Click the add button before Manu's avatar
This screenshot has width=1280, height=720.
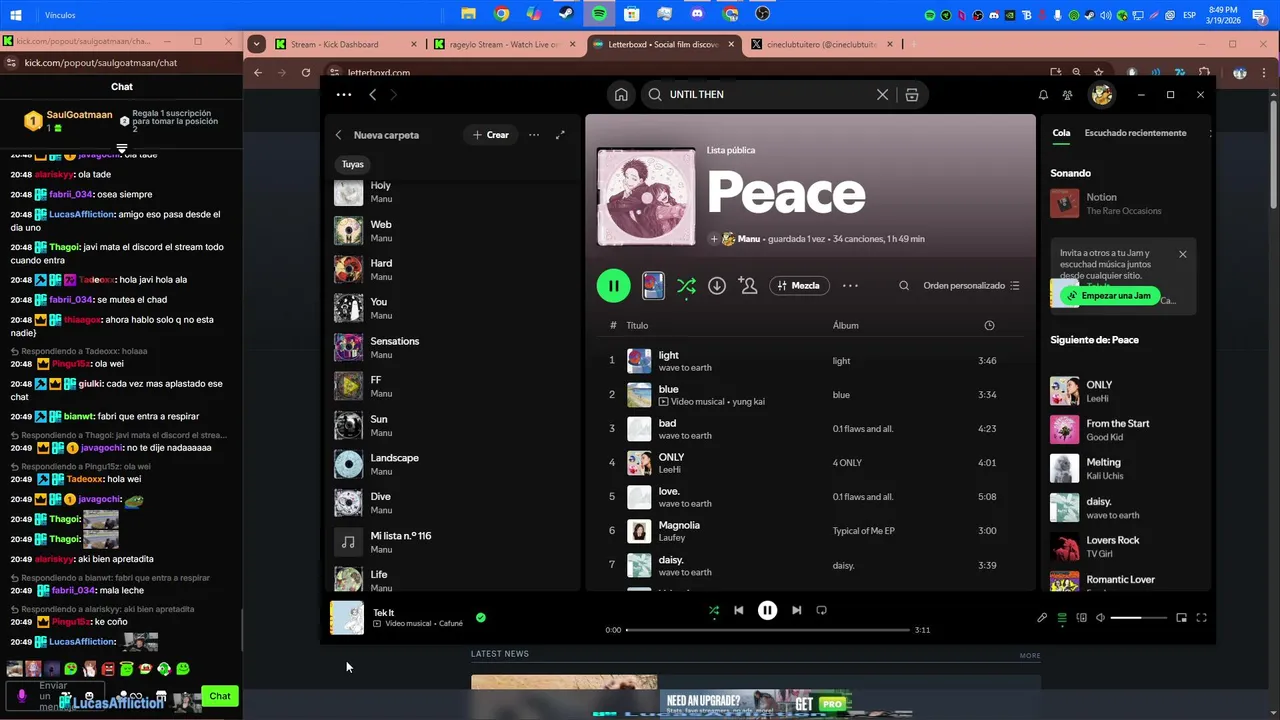(714, 239)
